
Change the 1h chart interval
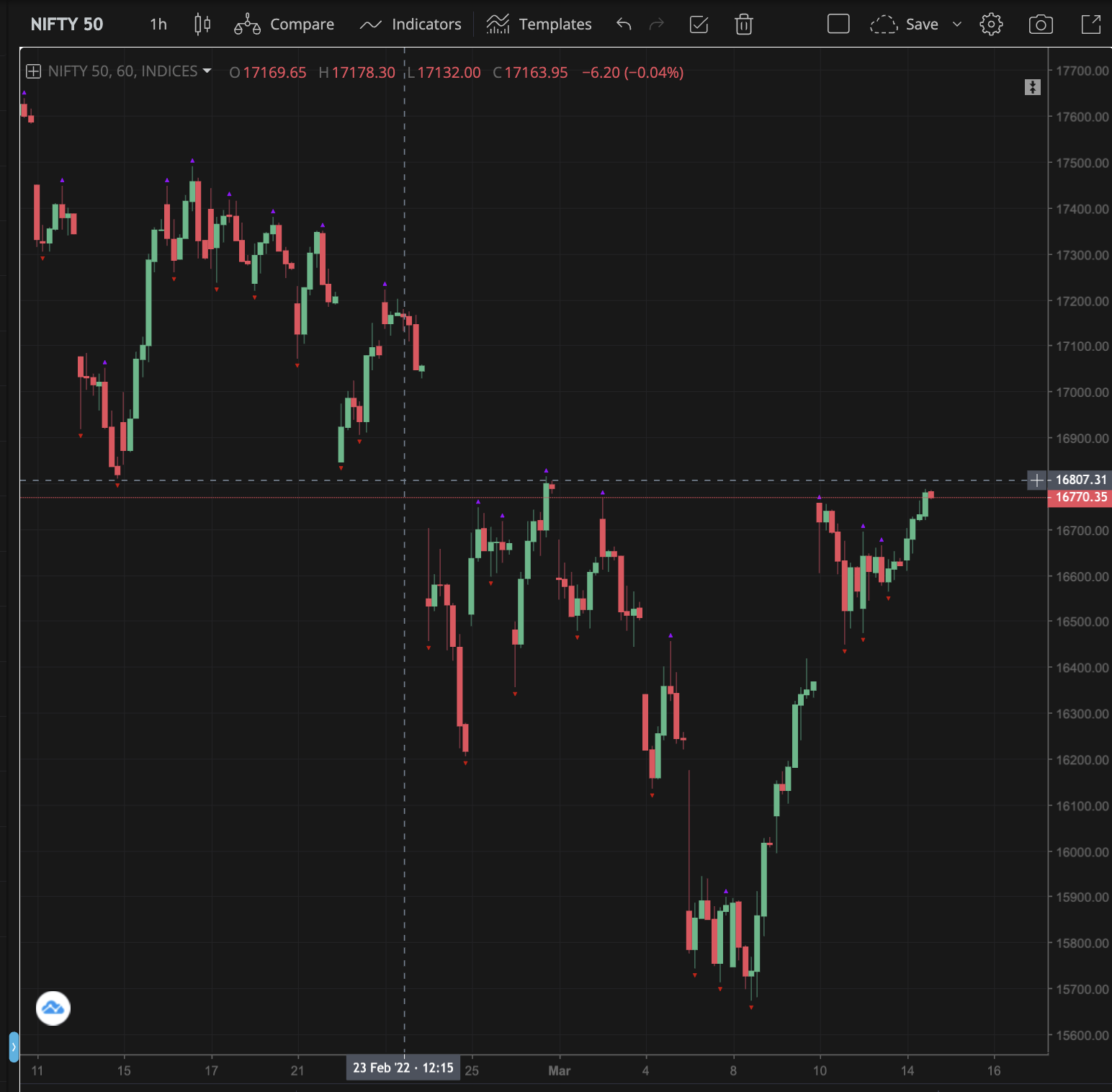tap(158, 24)
